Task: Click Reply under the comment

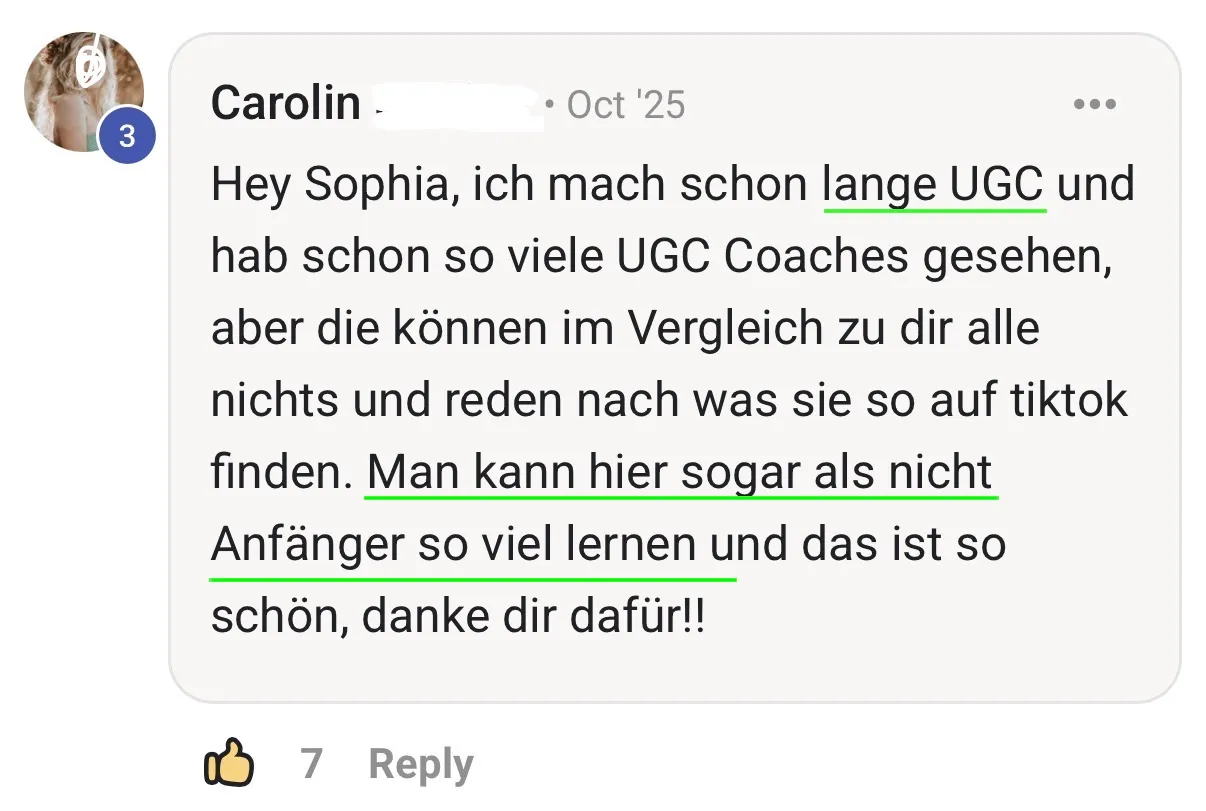Action: click(420, 762)
